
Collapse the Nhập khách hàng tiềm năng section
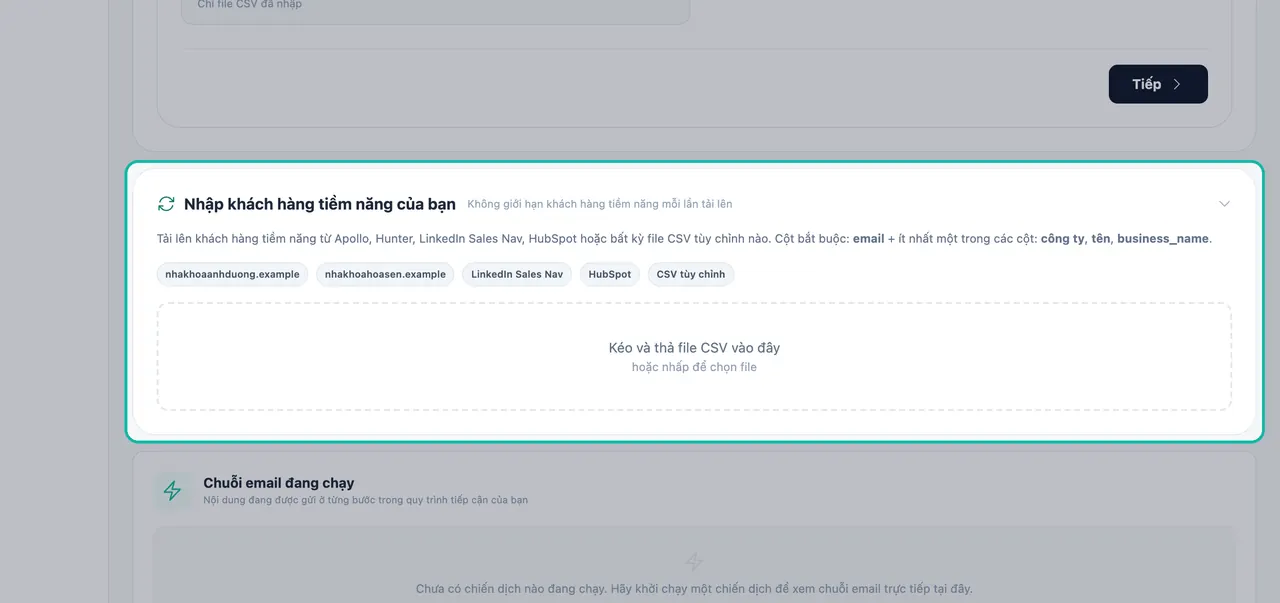click(1224, 204)
